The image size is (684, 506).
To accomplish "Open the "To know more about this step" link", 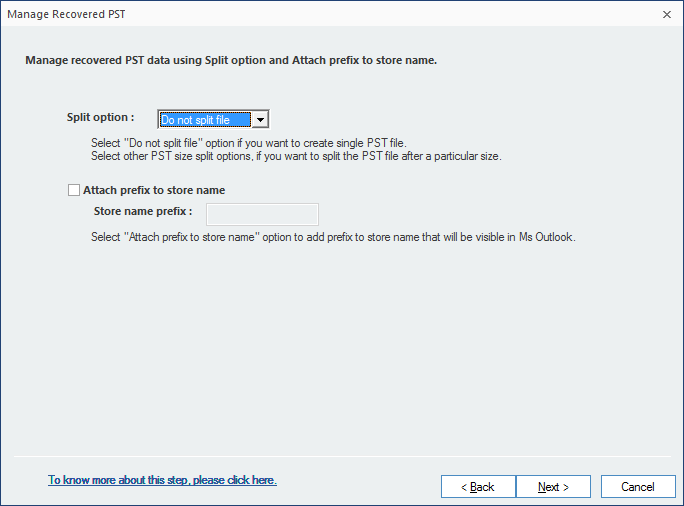I will point(162,480).
